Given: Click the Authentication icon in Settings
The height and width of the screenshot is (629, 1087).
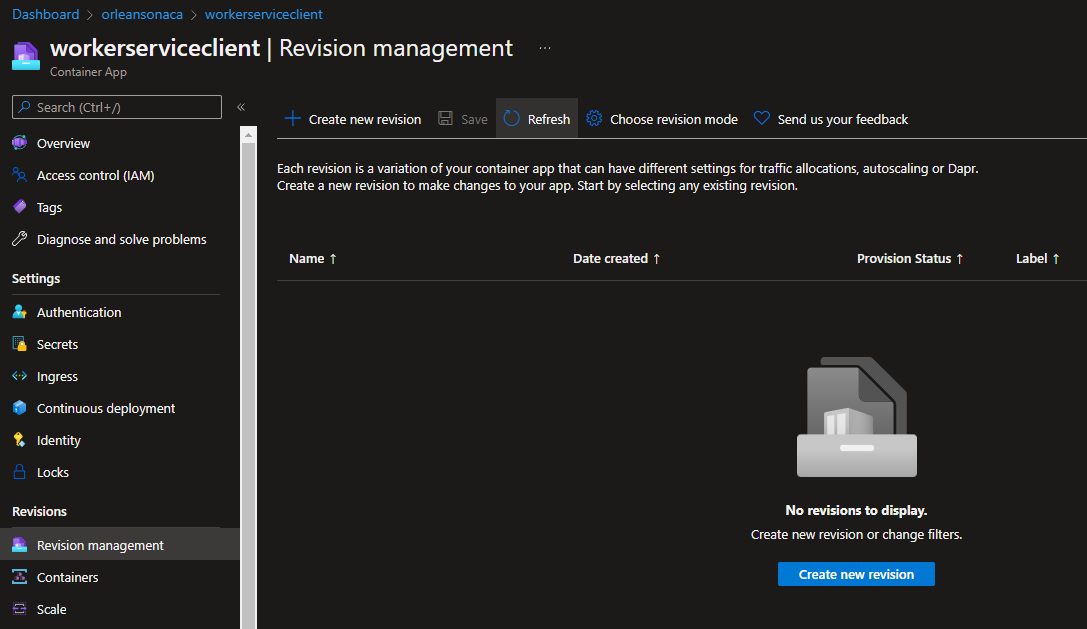Looking at the screenshot, I should click(x=19, y=312).
